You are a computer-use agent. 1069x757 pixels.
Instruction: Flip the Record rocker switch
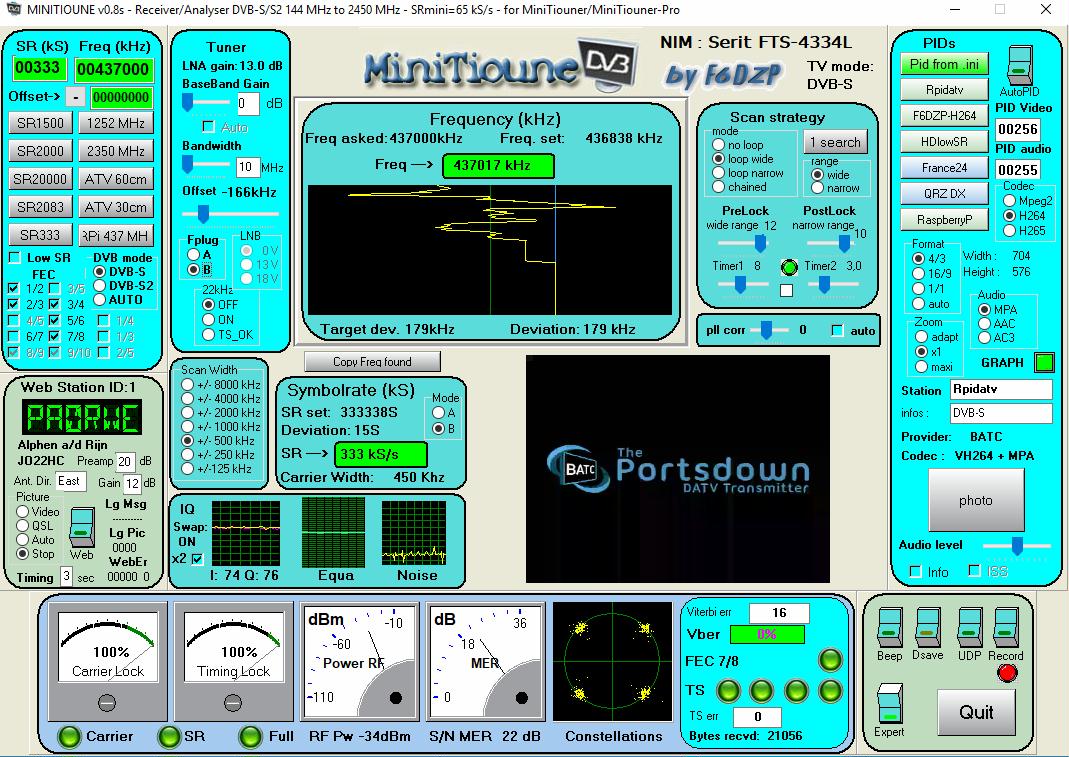(x=1006, y=628)
